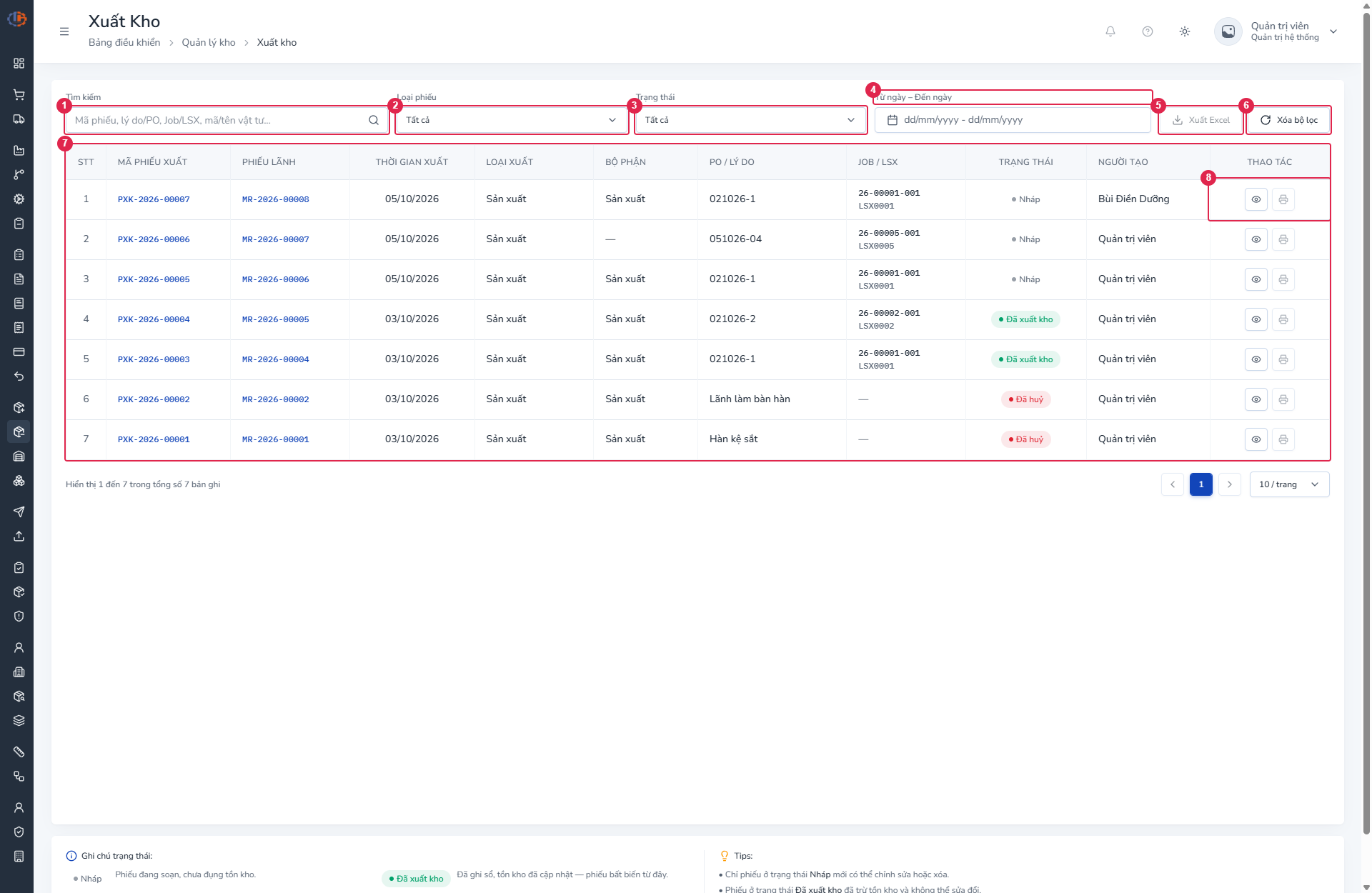The width and height of the screenshot is (1372, 893).
Task: Open link PXK-2026-00003
Action: coord(154,359)
